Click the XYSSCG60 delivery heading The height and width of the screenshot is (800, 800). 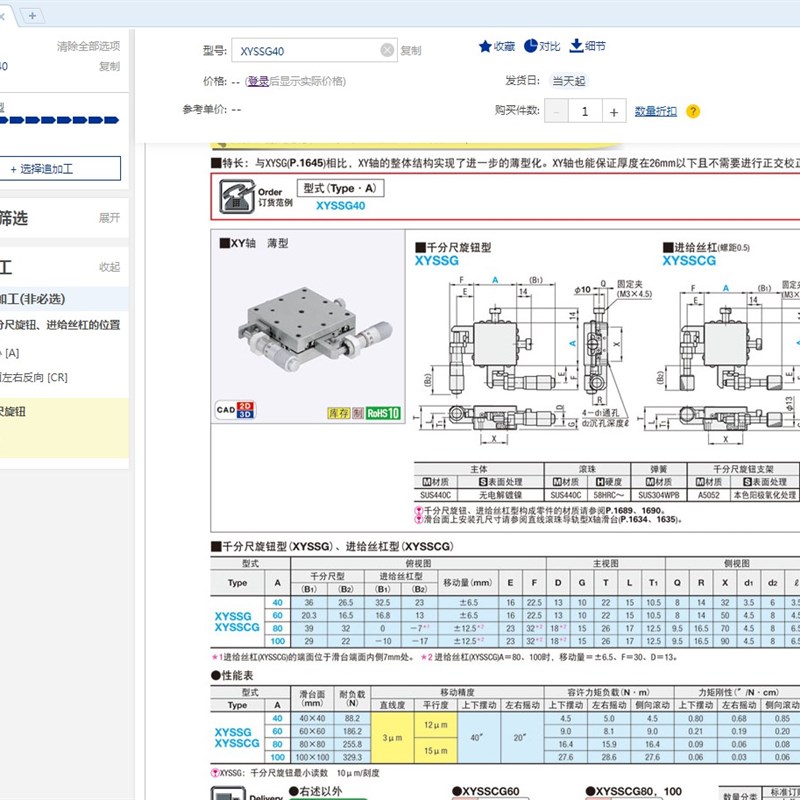[x=486, y=791]
